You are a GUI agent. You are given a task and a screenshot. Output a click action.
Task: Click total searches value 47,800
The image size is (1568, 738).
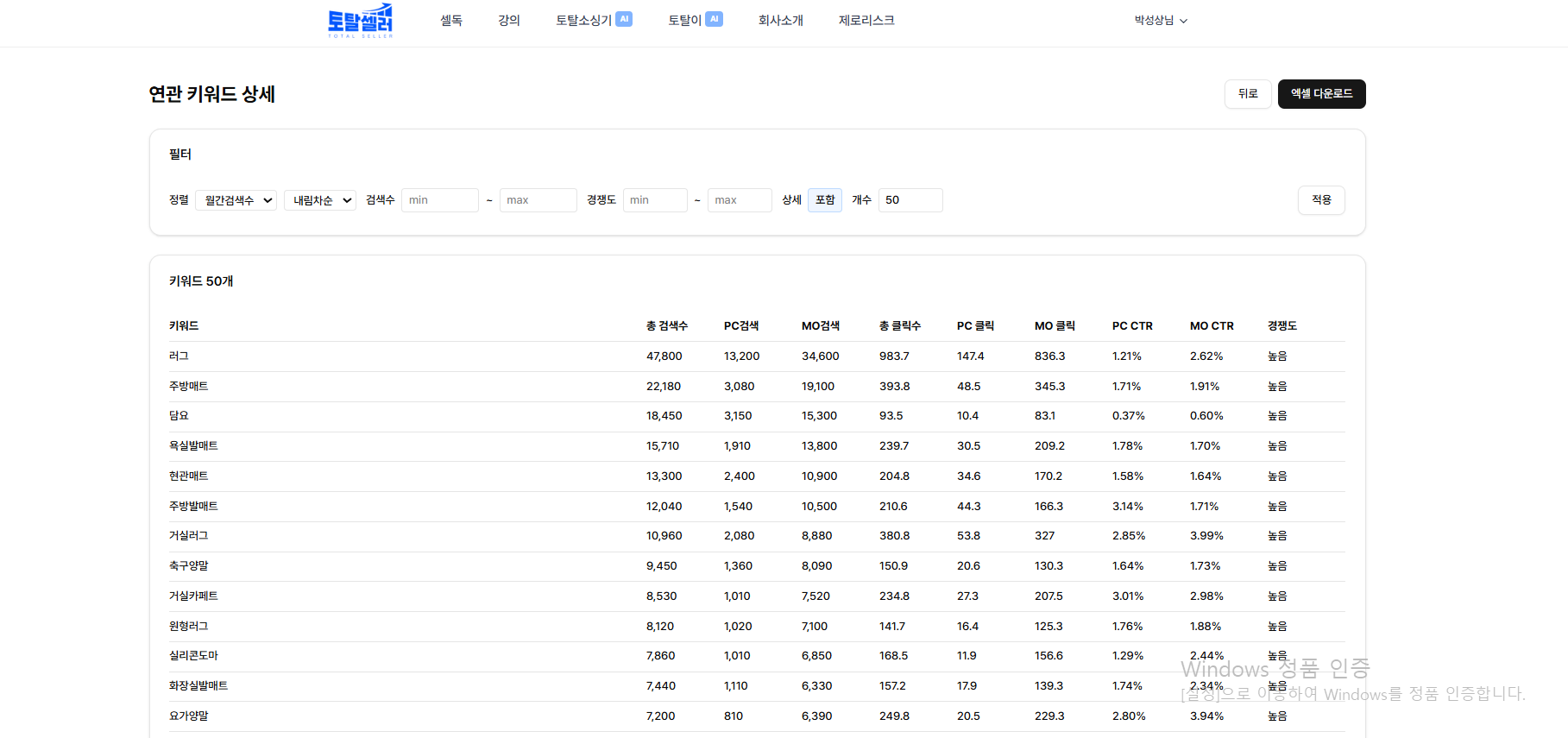point(664,356)
